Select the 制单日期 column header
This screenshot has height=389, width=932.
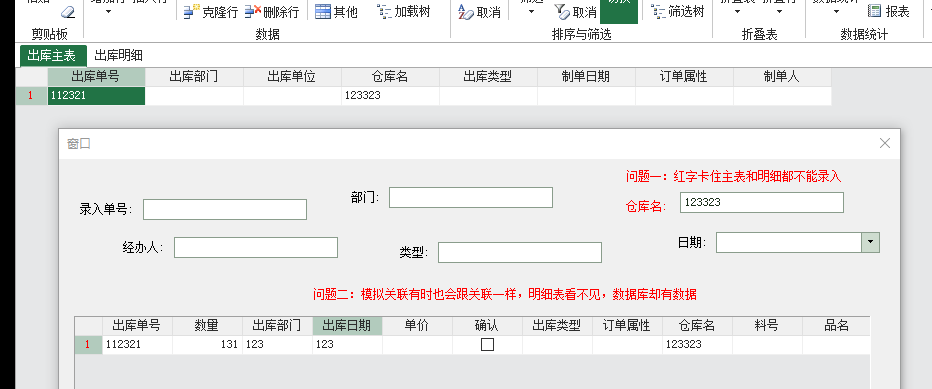click(x=587, y=77)
